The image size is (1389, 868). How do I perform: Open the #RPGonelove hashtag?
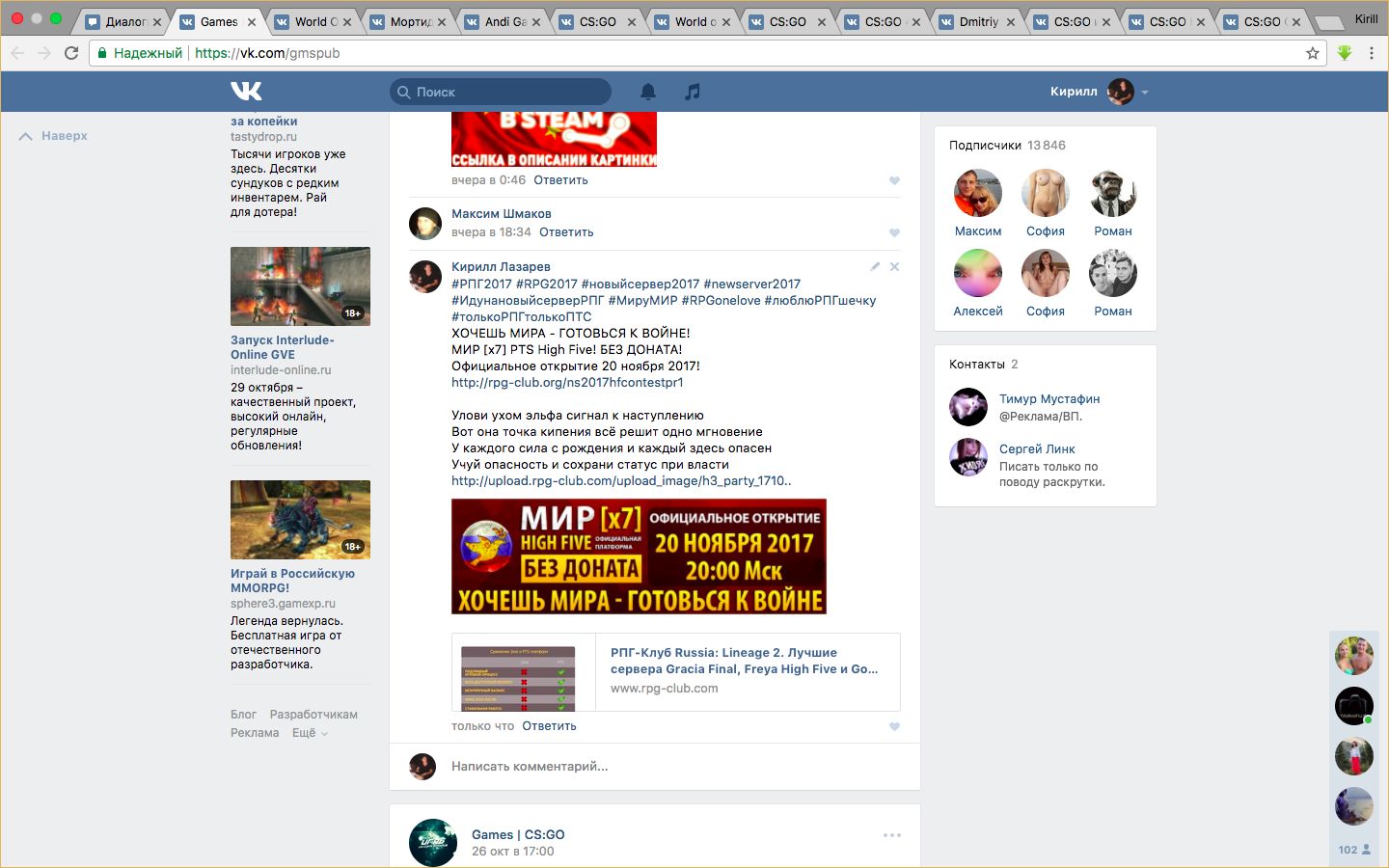pyautogui.click(x=721, y=301)
